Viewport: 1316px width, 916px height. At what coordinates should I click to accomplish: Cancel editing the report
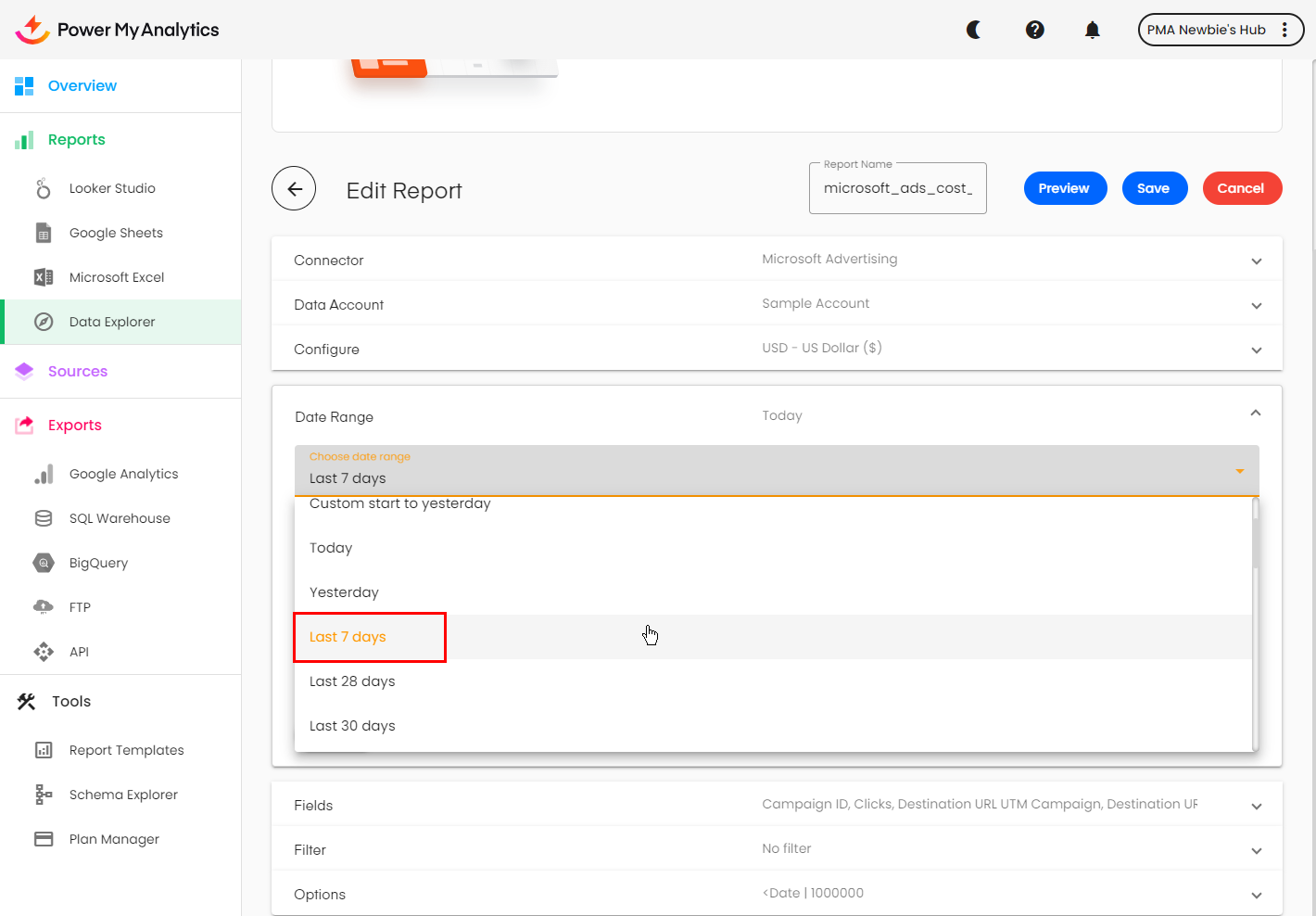1241,188
